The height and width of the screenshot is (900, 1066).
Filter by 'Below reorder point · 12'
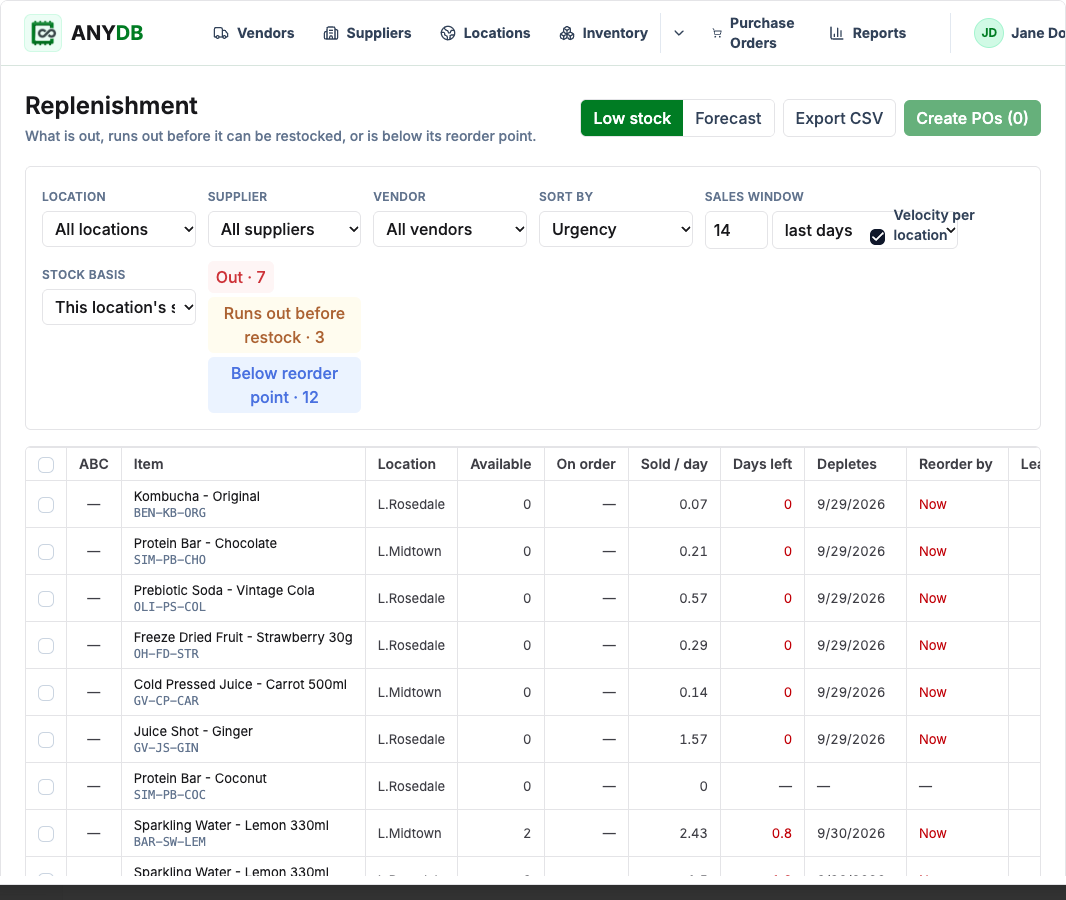pyautogui.click(x=284, y=385)
